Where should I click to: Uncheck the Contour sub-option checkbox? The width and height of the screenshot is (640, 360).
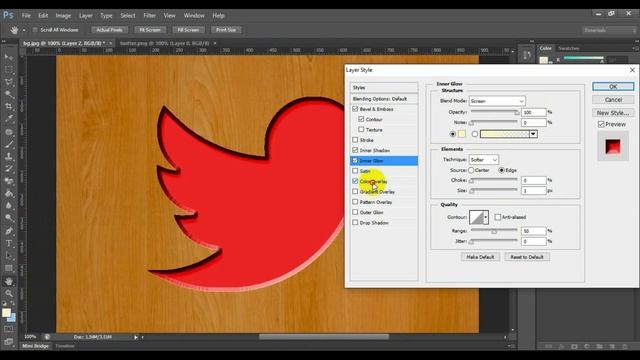tap(361, 119)
